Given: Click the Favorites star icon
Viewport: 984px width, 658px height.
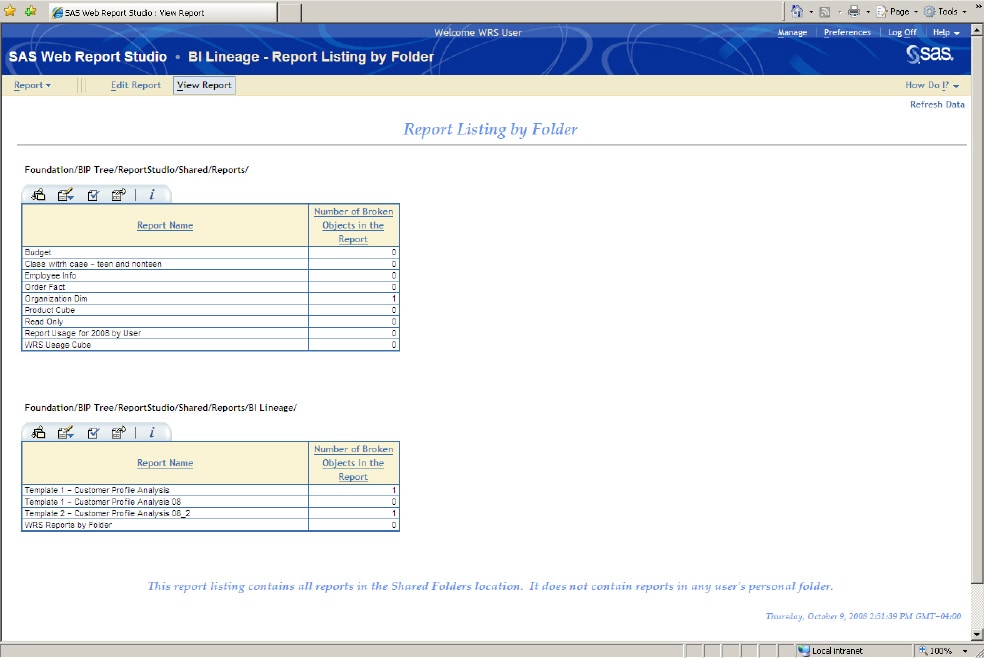Looking at the screenshot, I should coord(11,11).
